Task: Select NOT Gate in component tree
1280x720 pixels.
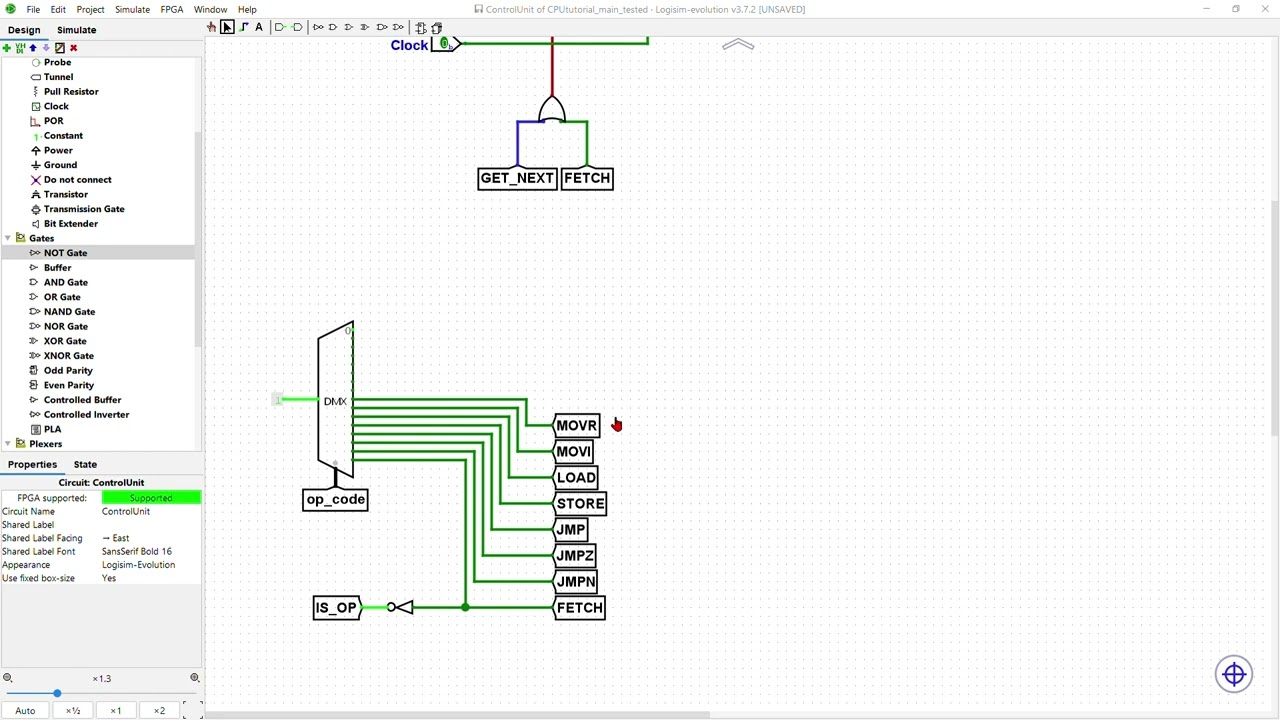Action: pos(65,253)
